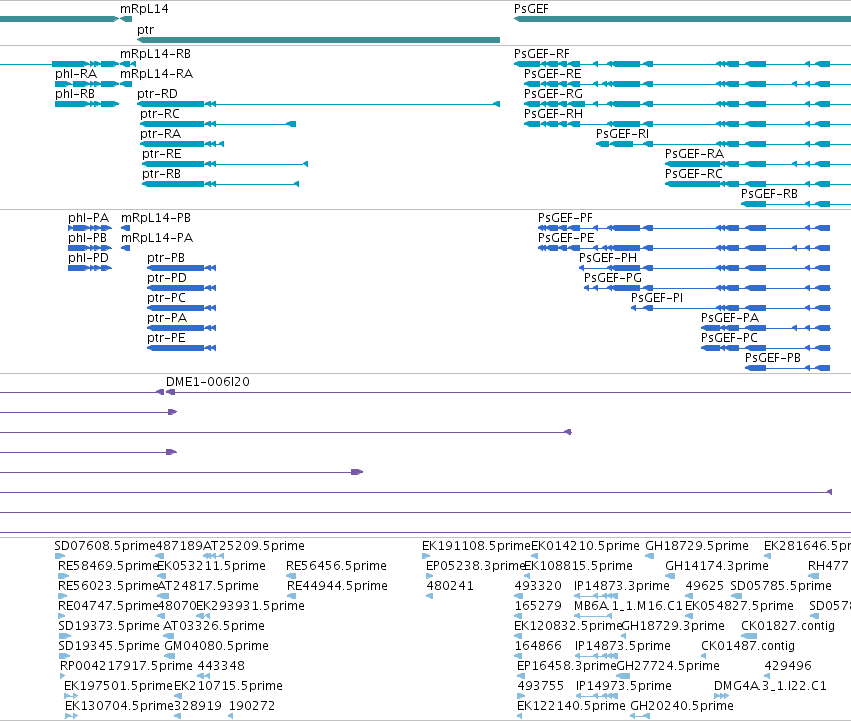Select the PsGEF gene bar
Screen dimensions: 851x721
682,19
